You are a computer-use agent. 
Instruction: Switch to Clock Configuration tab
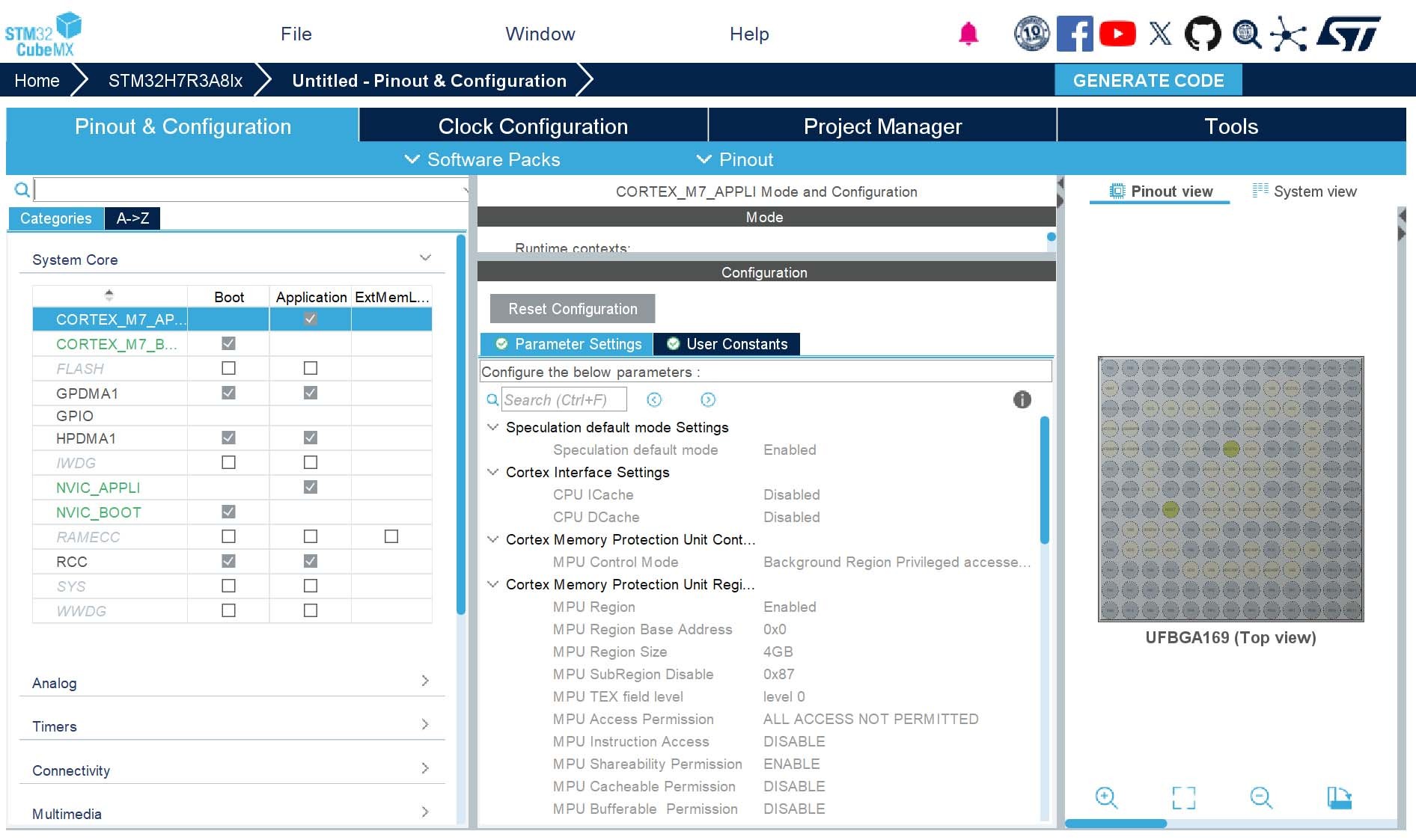pyautogui.click(x=533, y=126)
